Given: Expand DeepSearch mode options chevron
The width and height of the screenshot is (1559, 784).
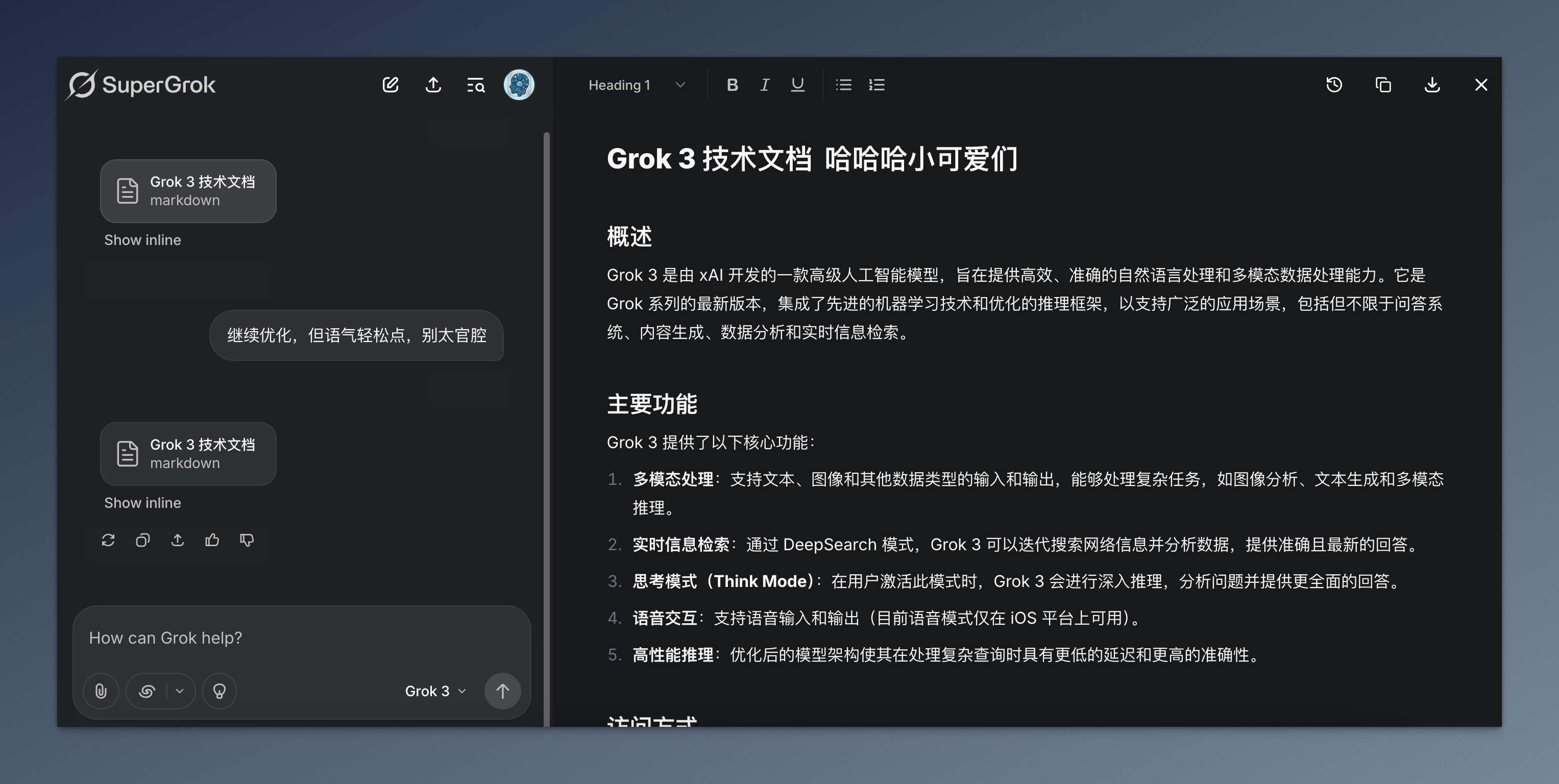Looking at the screenshot, I should point(180,691).
